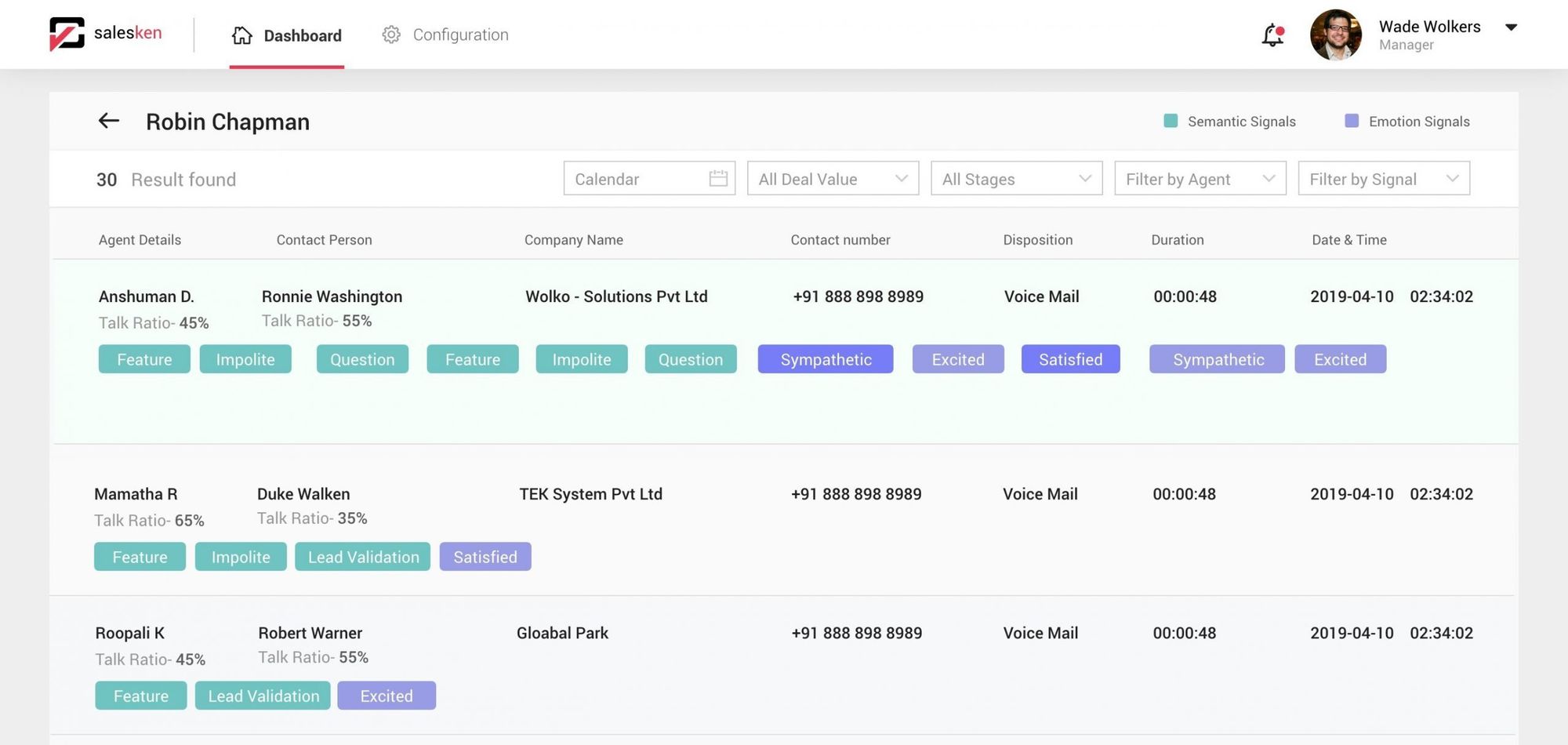Viewport: 1568px width, 745px height.
Task: Click Feature tag in Mamatha R row
Action: coord(140,557)
